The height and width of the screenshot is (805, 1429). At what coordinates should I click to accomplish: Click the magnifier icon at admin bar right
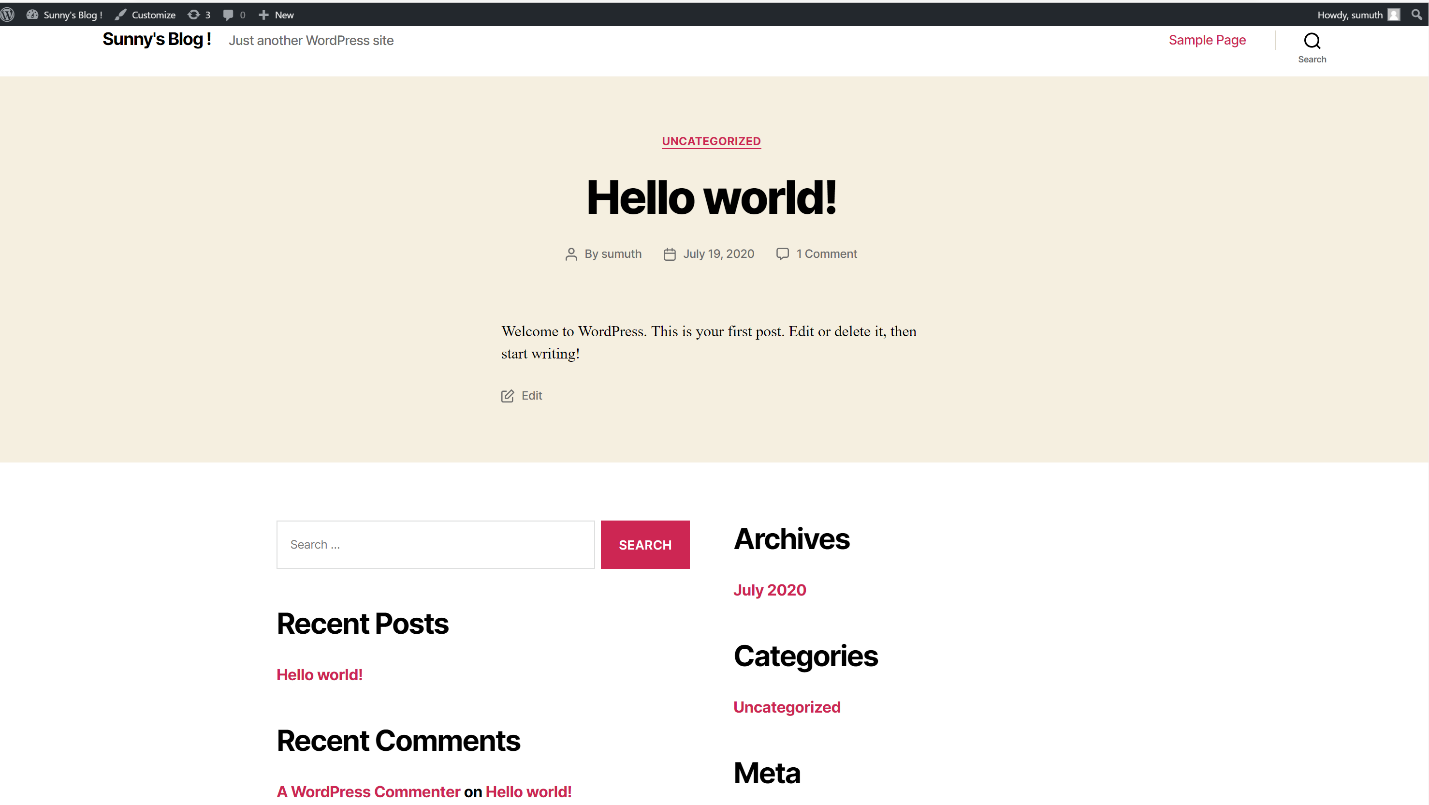pyautogui.click(x=1417, y=13)
